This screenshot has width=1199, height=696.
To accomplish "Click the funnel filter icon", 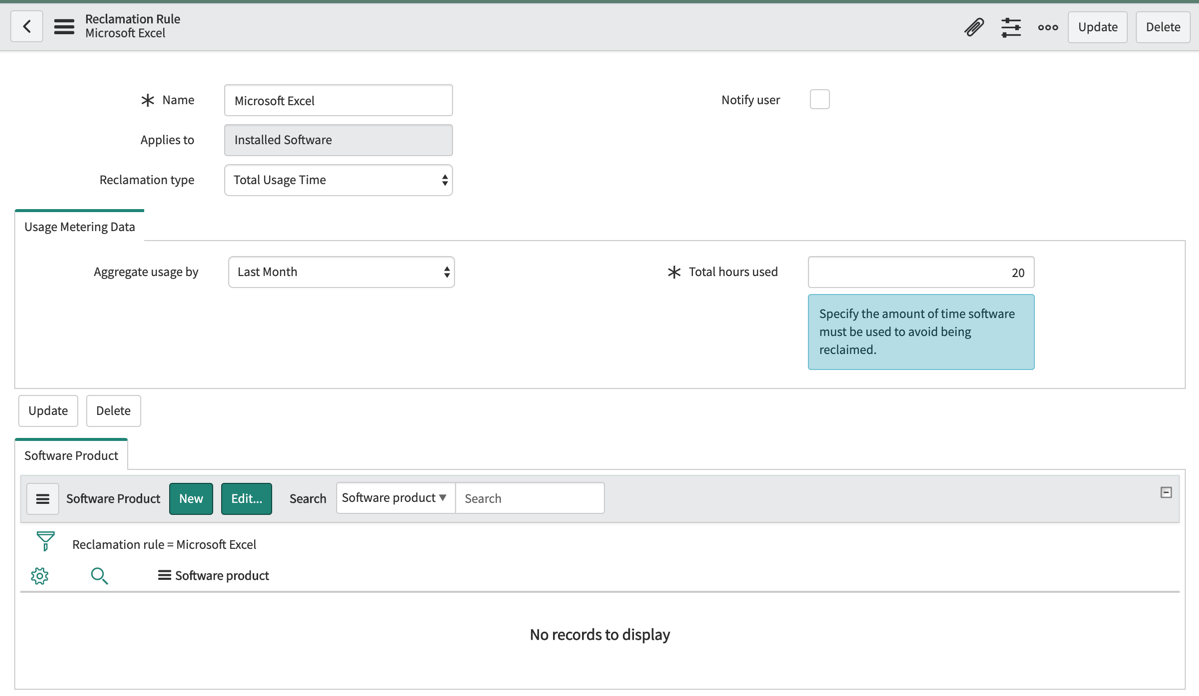I will (46, 542).
